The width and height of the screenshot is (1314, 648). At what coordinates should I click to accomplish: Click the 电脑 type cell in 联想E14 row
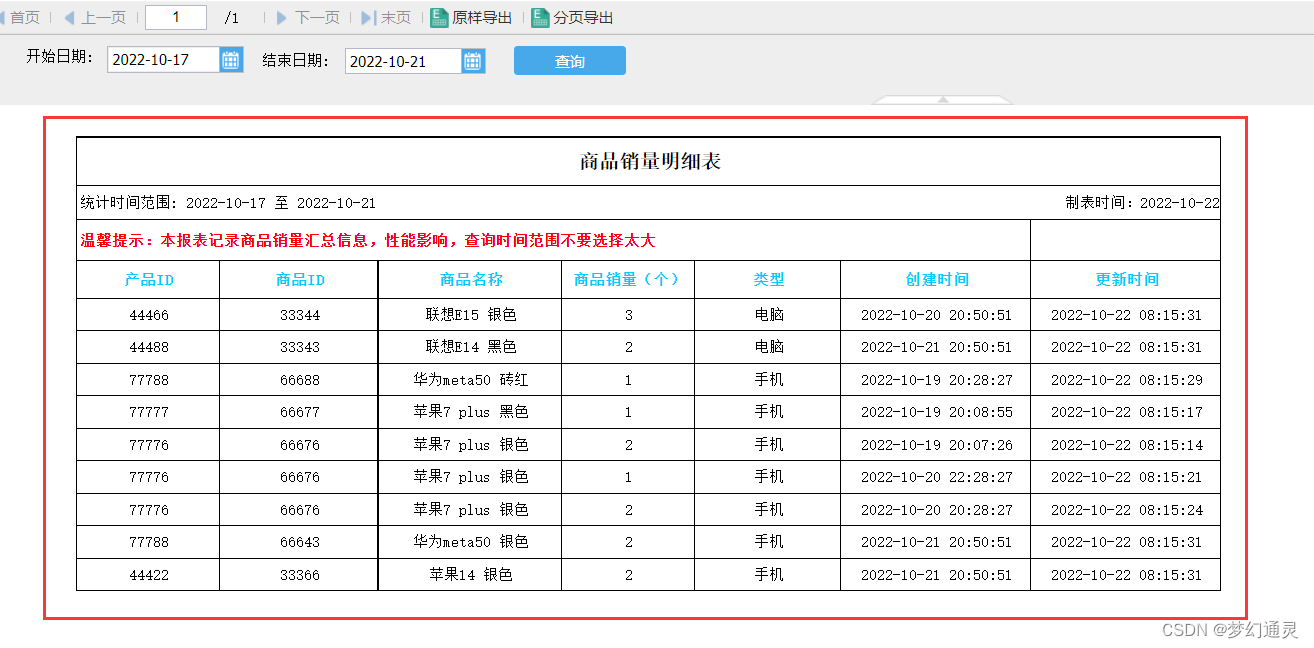769,347
